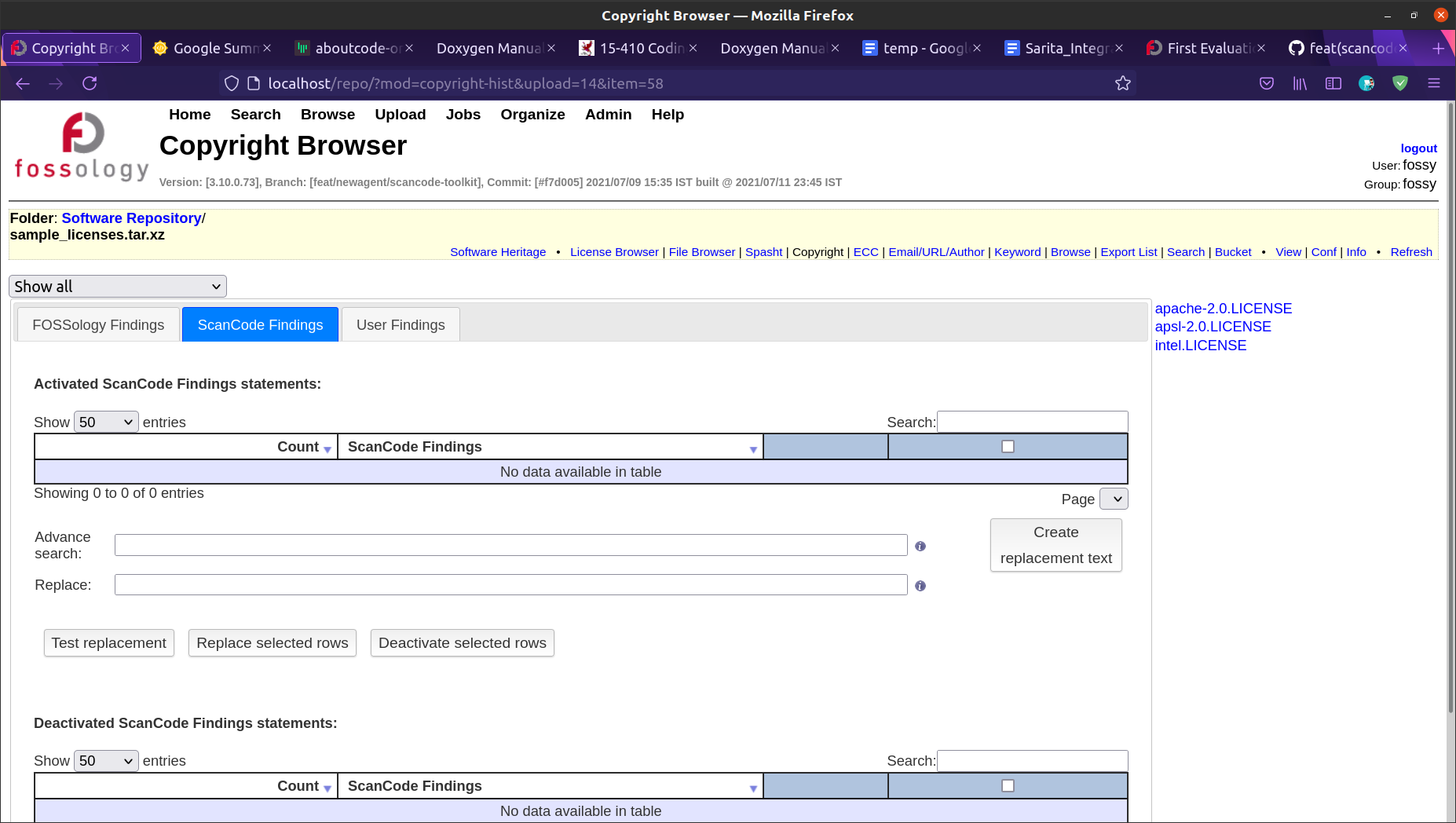Sort activated table by ScanCode Findings arrow

tap(753, 449)
